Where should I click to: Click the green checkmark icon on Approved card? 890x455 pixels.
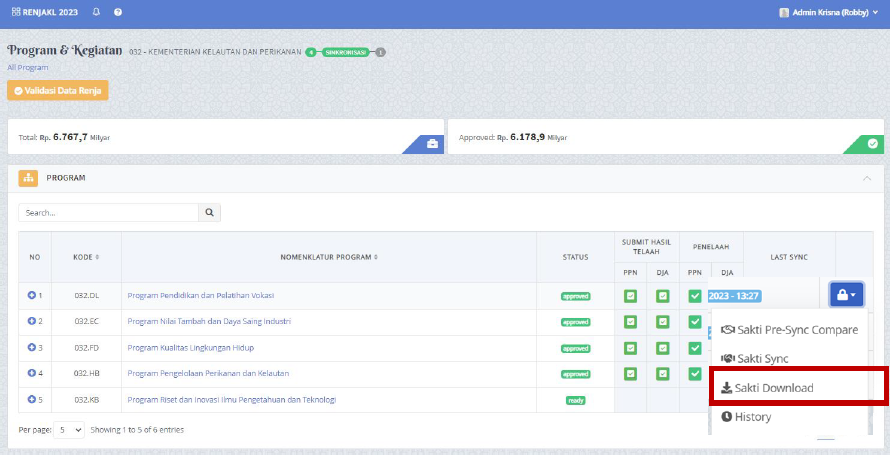pyautogui.click(x=872, y=145)
